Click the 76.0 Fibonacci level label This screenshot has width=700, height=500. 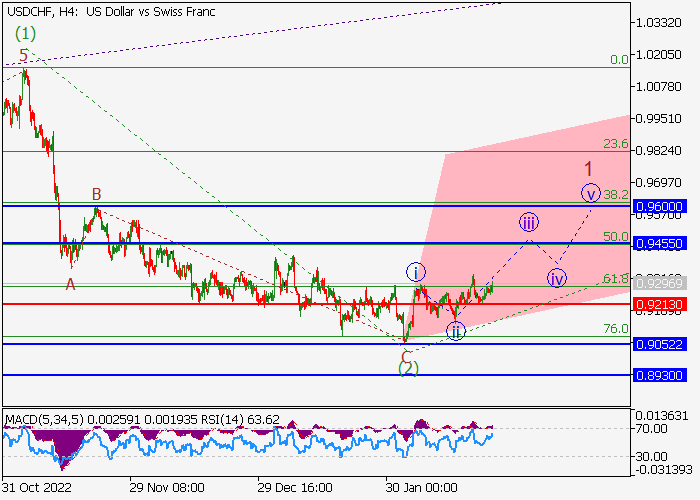(616, 329)
